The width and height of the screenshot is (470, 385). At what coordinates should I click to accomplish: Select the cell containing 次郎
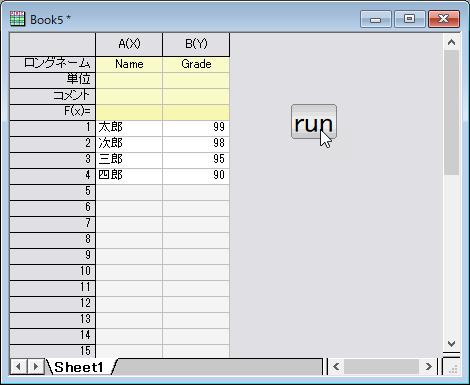[x=129, y=144]
